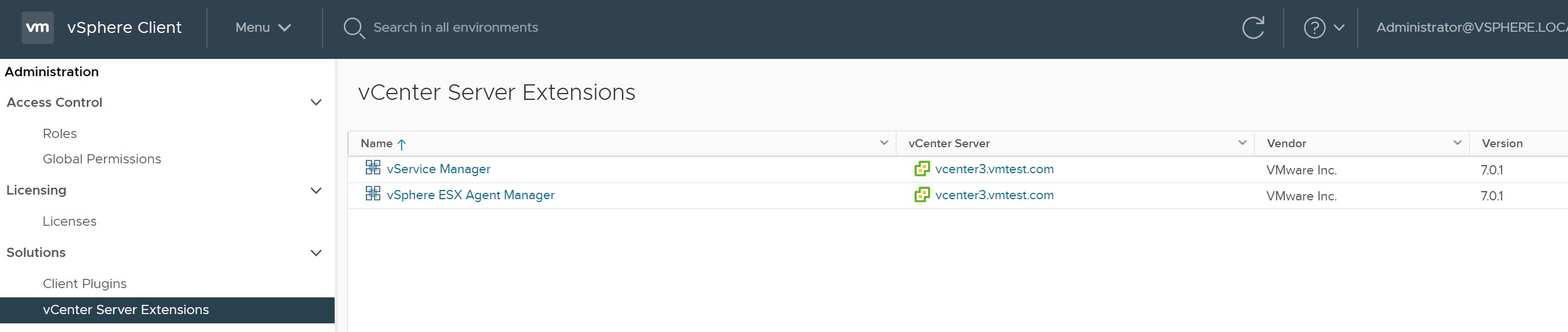Collapse the Access Control section
This screenshot has width=1568, height=332.
coord(316,102)
